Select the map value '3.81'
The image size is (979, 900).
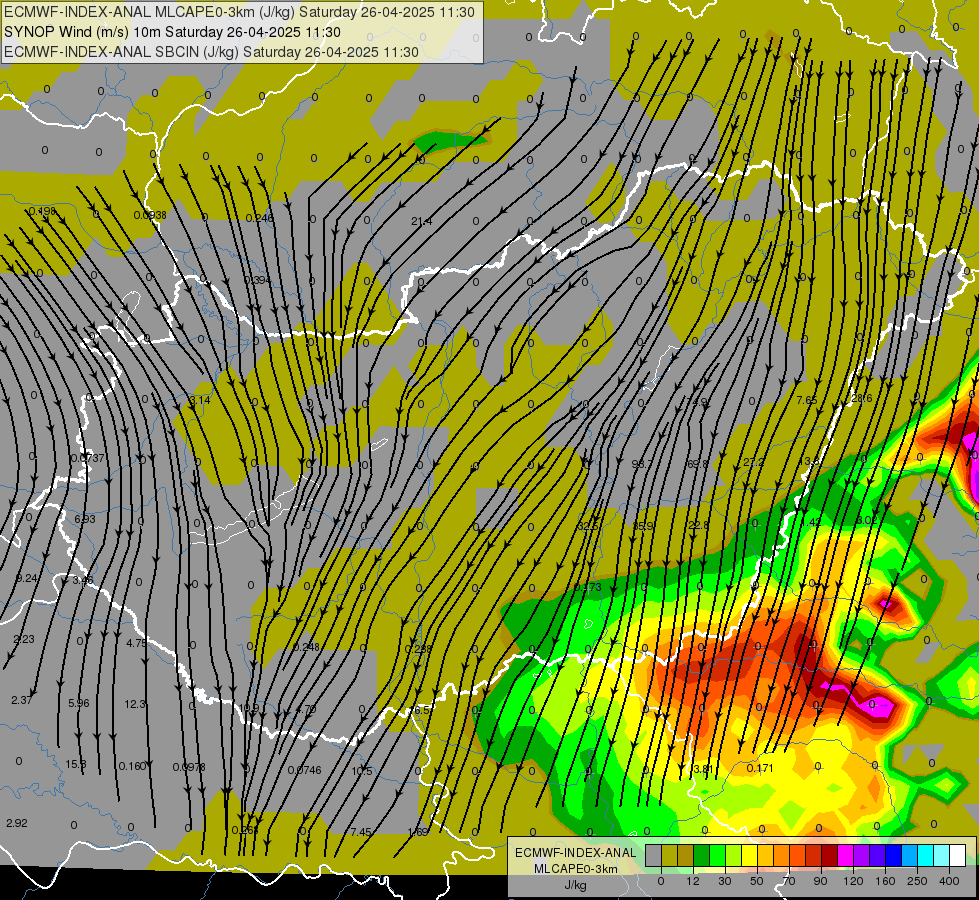[x=703, y=769]
